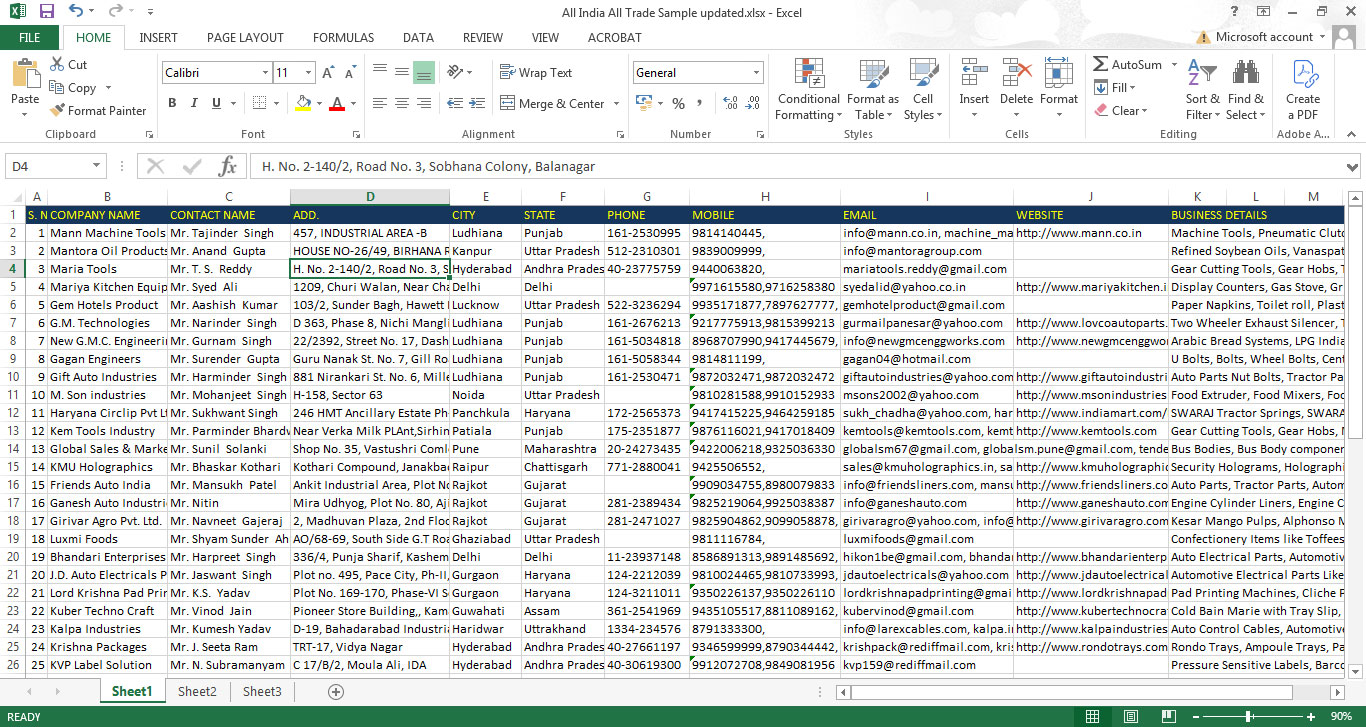Click the Save icon in quick access toolbar
Image resolution: width=1366 pixels, height=727 pixels.
point(46,11)
